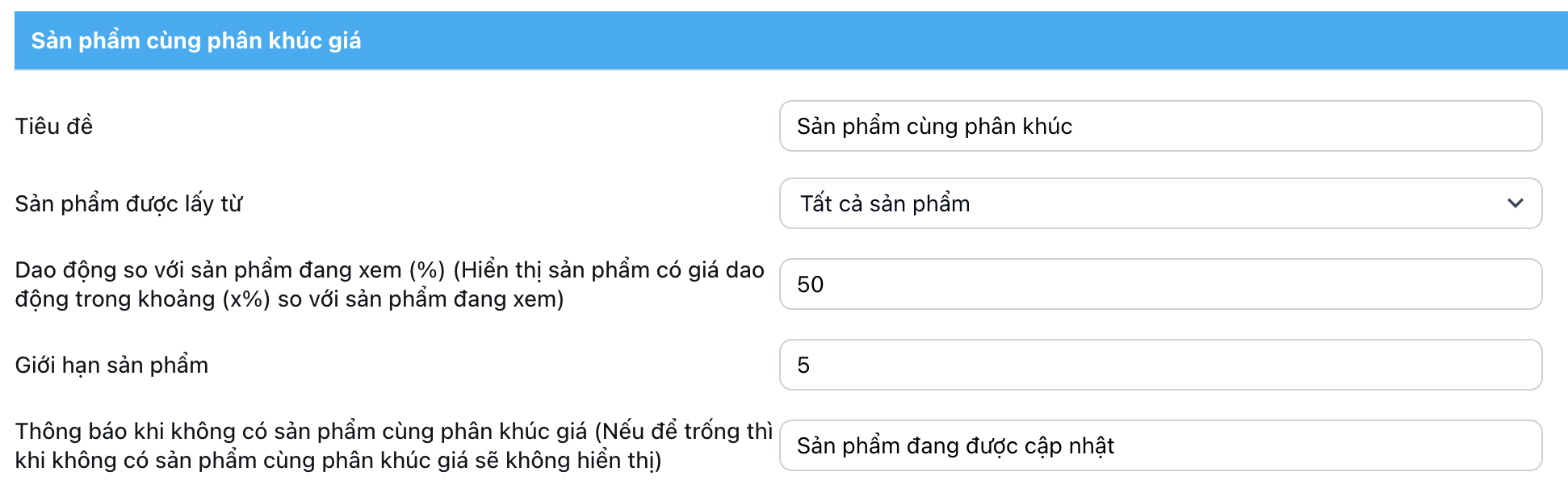Click the text "Sản phẩm cùng phân khúc" in title field
Screen dimensions: 1568x497
point(934,126)
